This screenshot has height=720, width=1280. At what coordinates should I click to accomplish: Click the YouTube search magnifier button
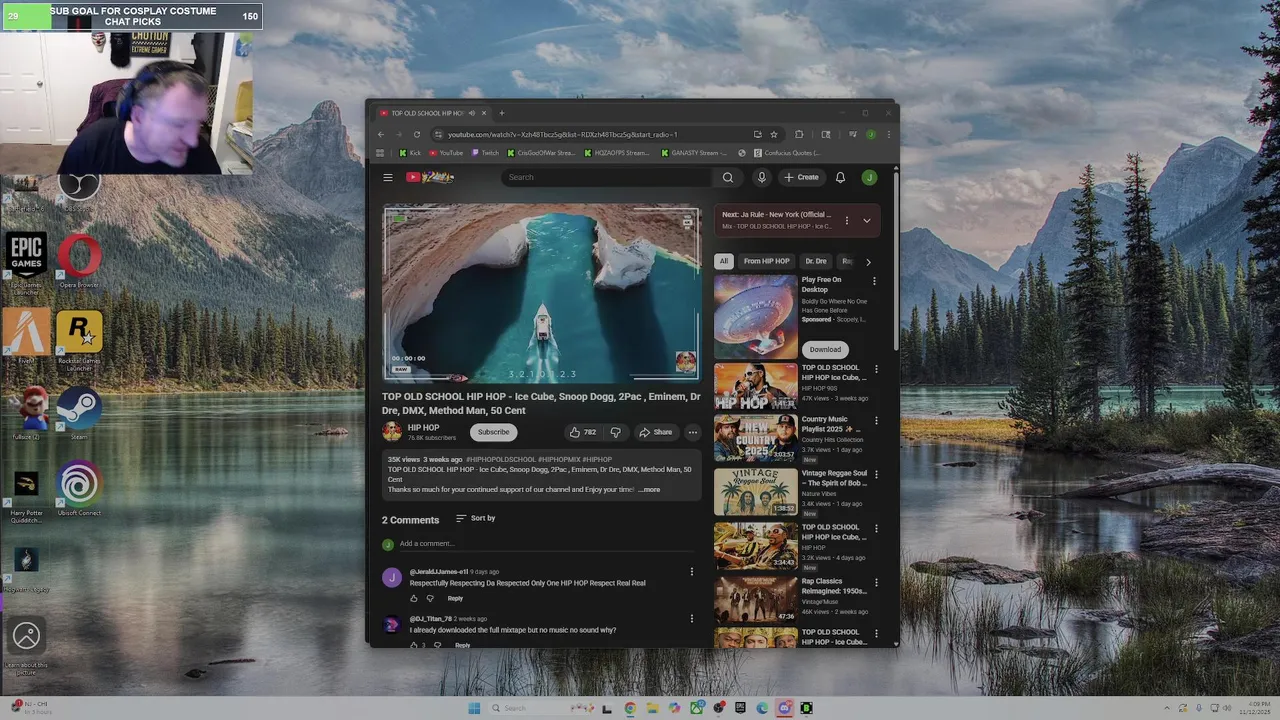pos(728,177)
